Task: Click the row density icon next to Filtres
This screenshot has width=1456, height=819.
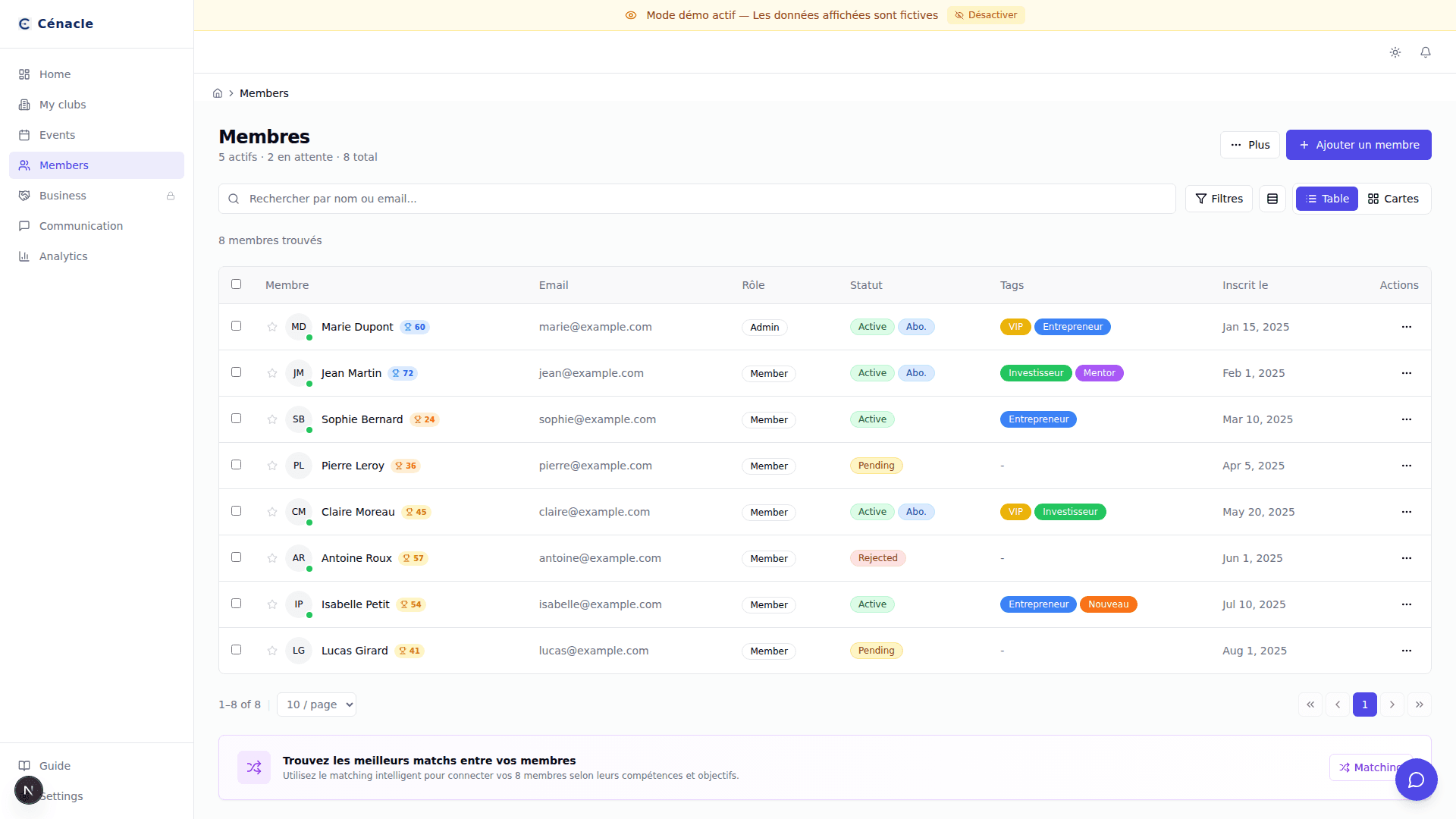Action: (1272, 198)
